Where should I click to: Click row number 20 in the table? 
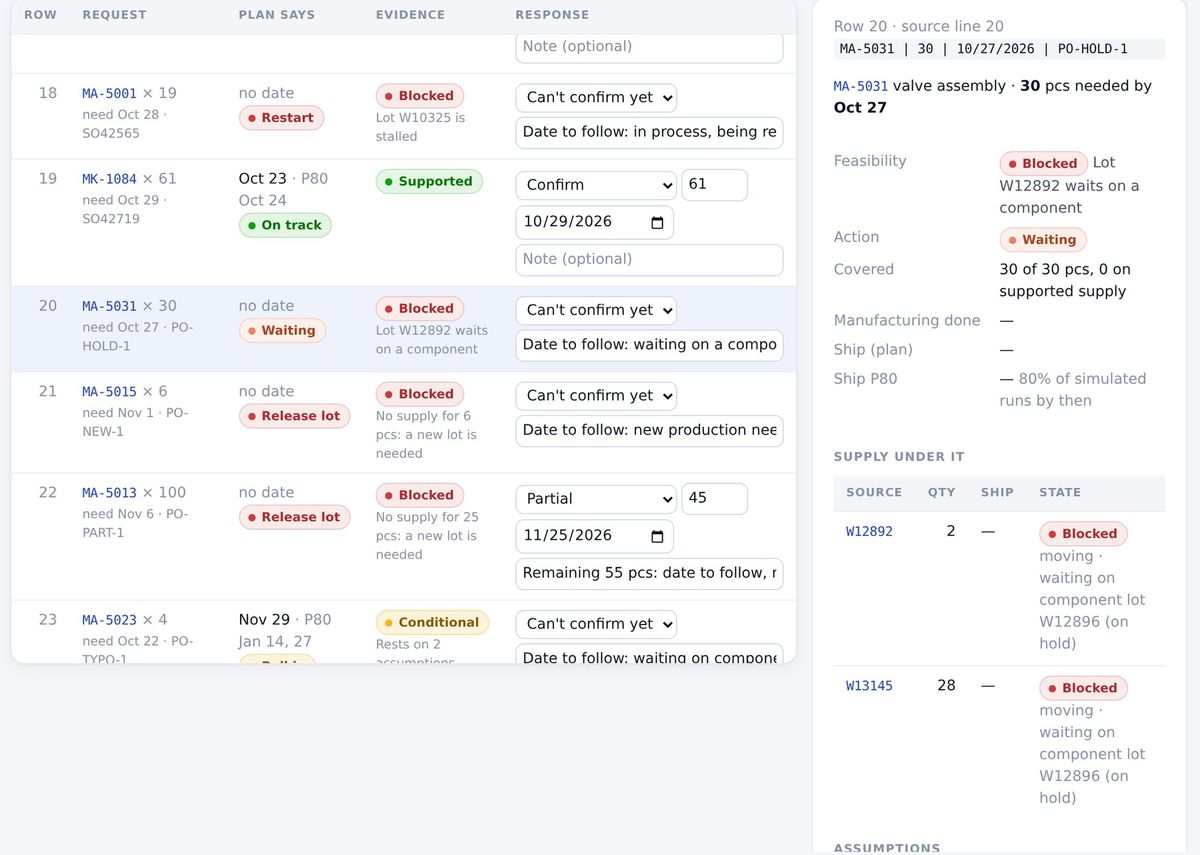point(48,306)
